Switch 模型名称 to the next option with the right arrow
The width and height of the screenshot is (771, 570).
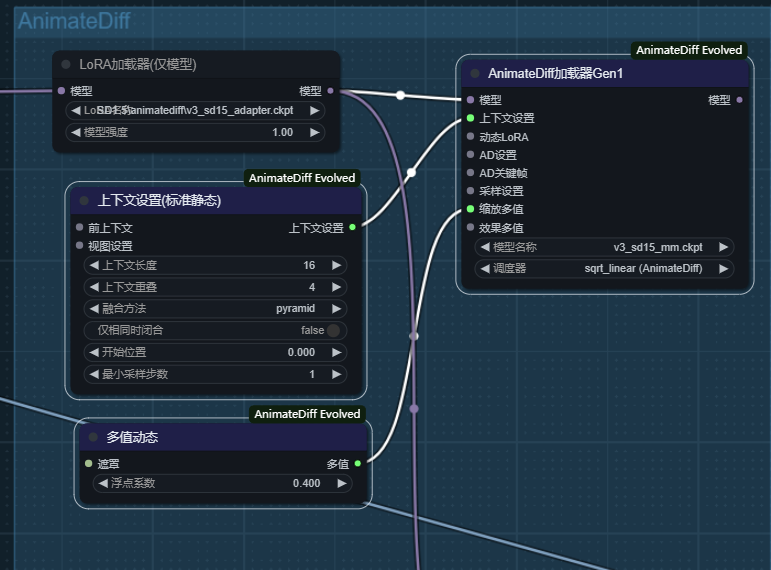point(723,247)
